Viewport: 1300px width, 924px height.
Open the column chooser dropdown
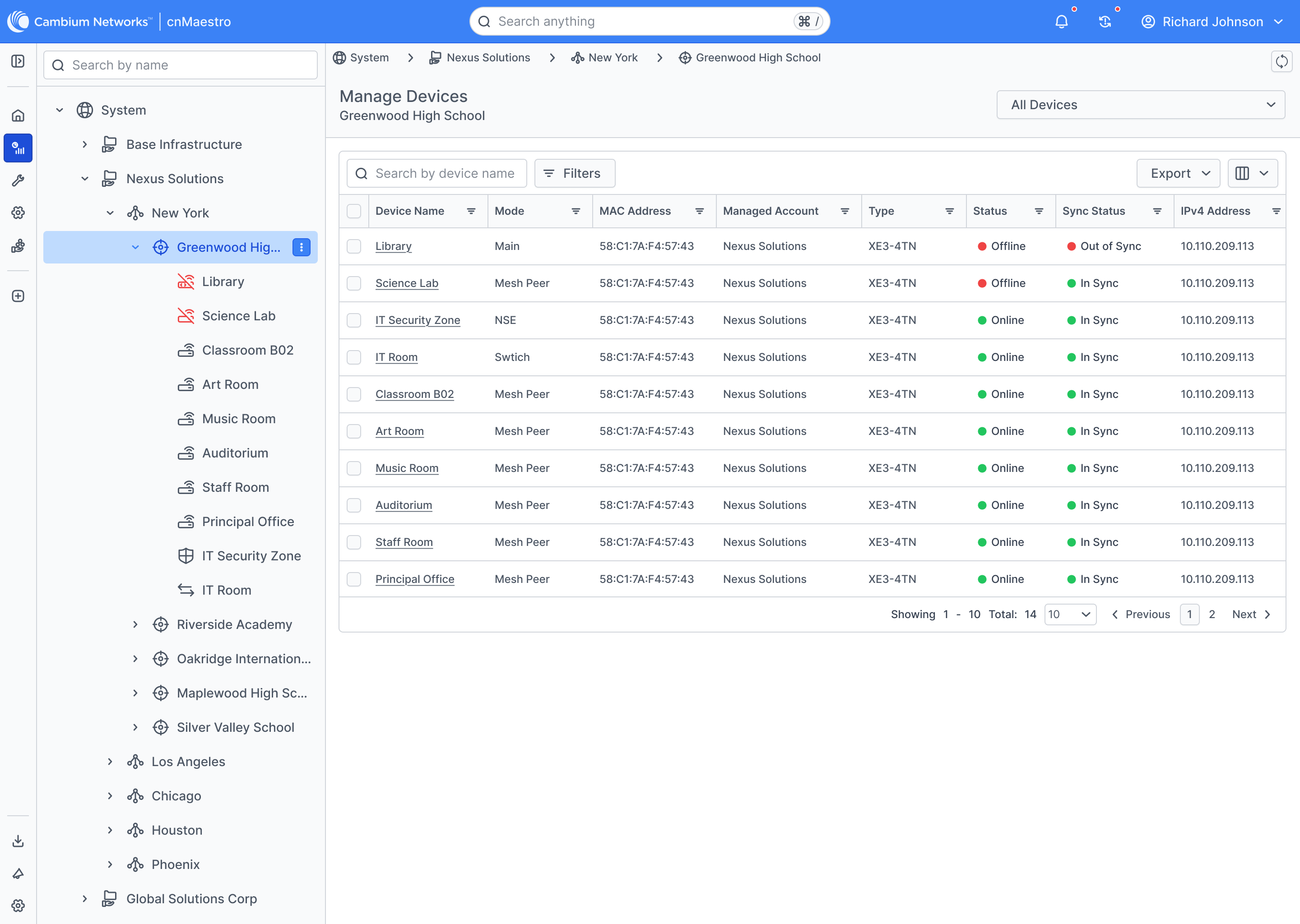click(1253, 173)
